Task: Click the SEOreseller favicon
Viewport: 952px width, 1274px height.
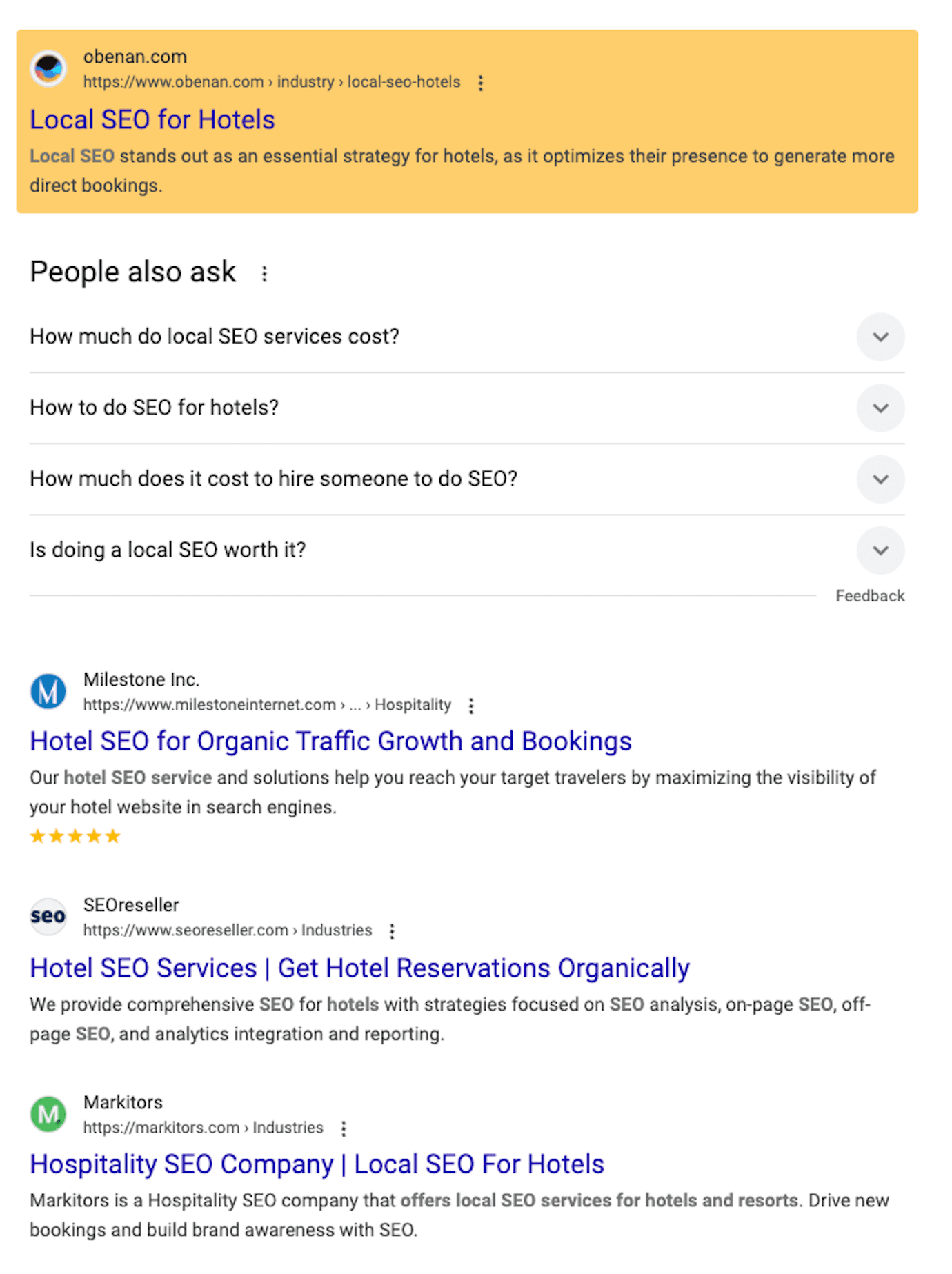Action: [48, 917]
